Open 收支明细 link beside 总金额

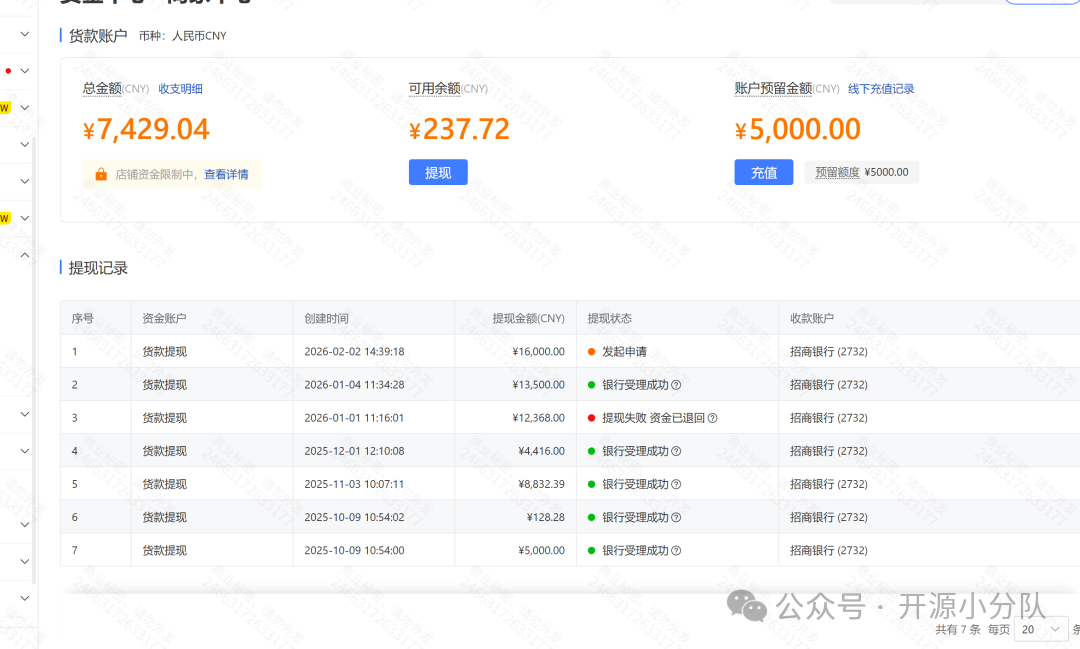(x=180, y=89)
